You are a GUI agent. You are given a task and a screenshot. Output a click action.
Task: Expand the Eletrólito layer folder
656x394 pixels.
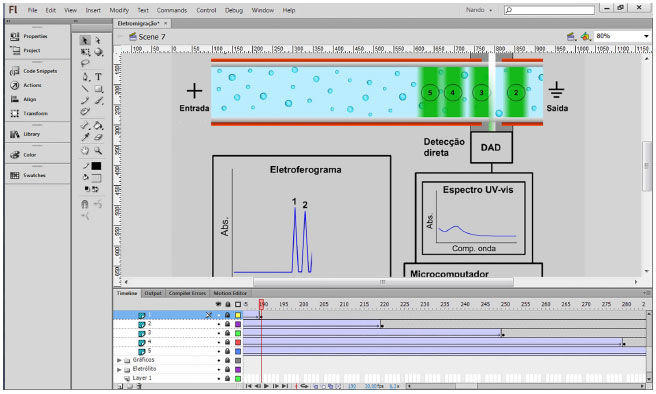[x=119, y=369]
